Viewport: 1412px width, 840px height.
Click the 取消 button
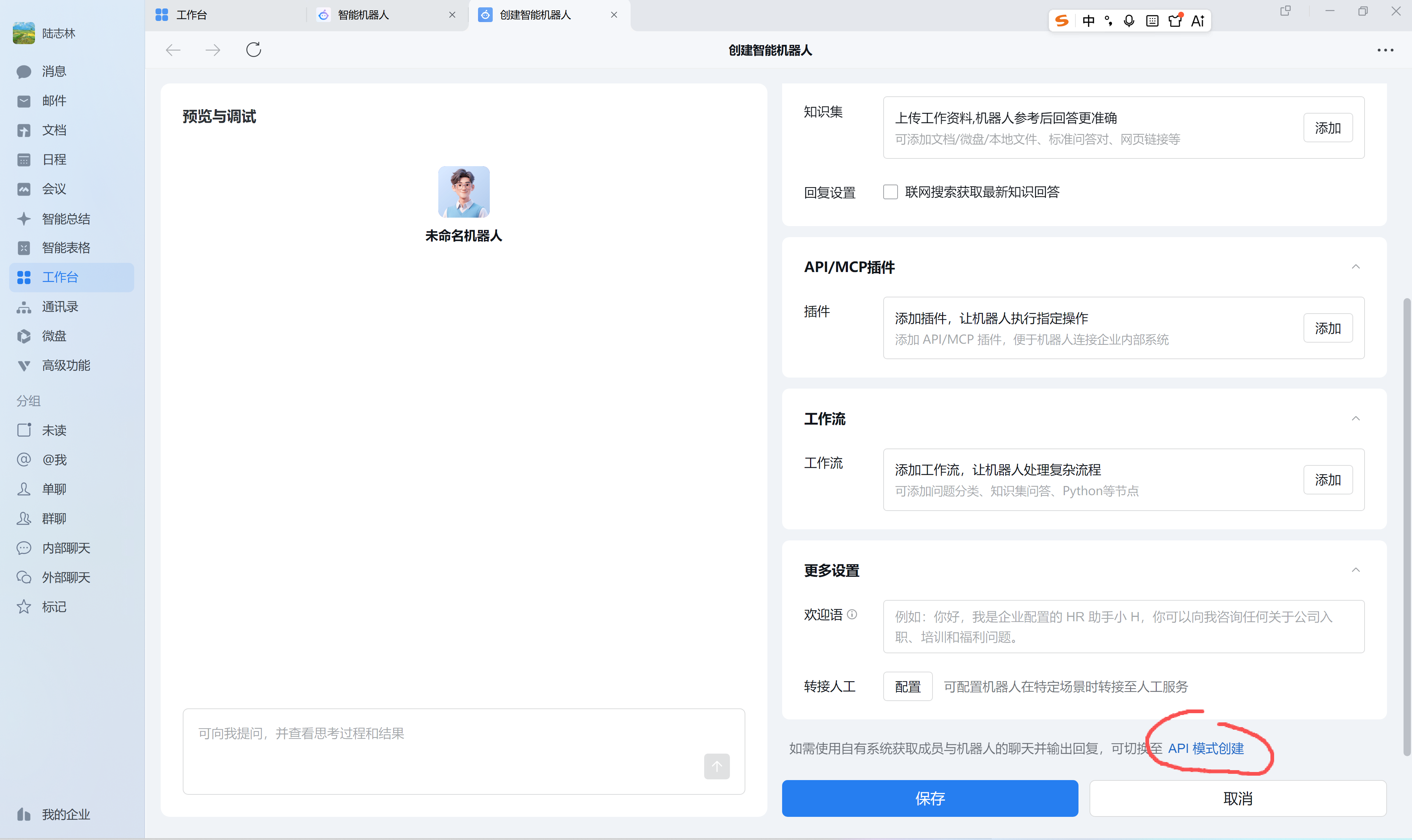click(x=1238, y=799)
